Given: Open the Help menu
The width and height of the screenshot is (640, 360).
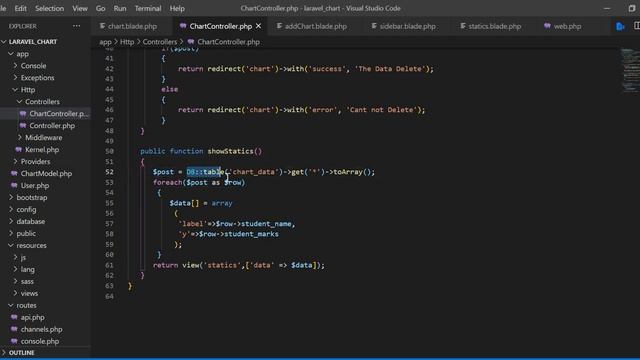Looking at the screenshot, I should click(x=177, y=8).
